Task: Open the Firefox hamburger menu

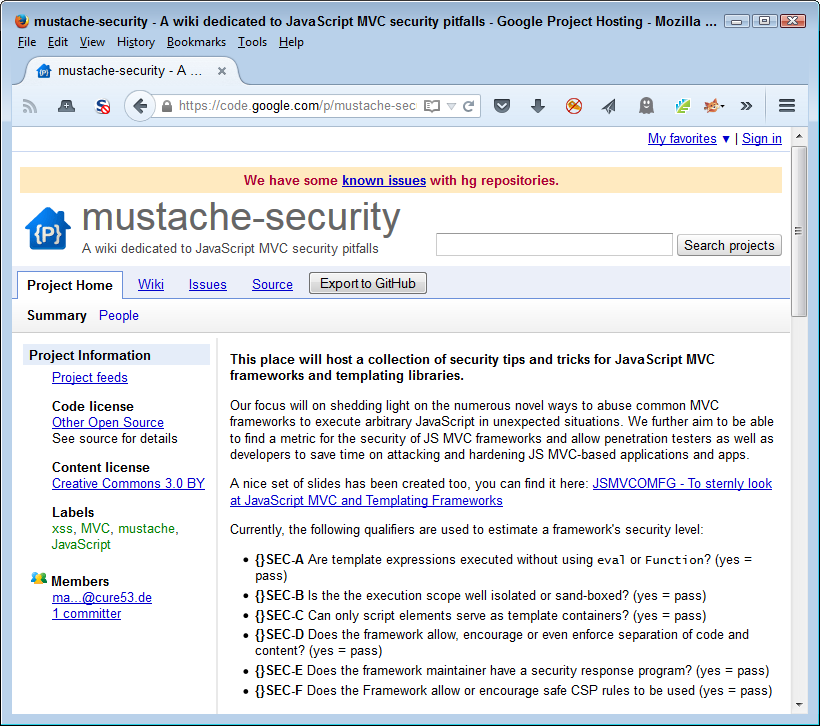Action: tap(787, 105)
